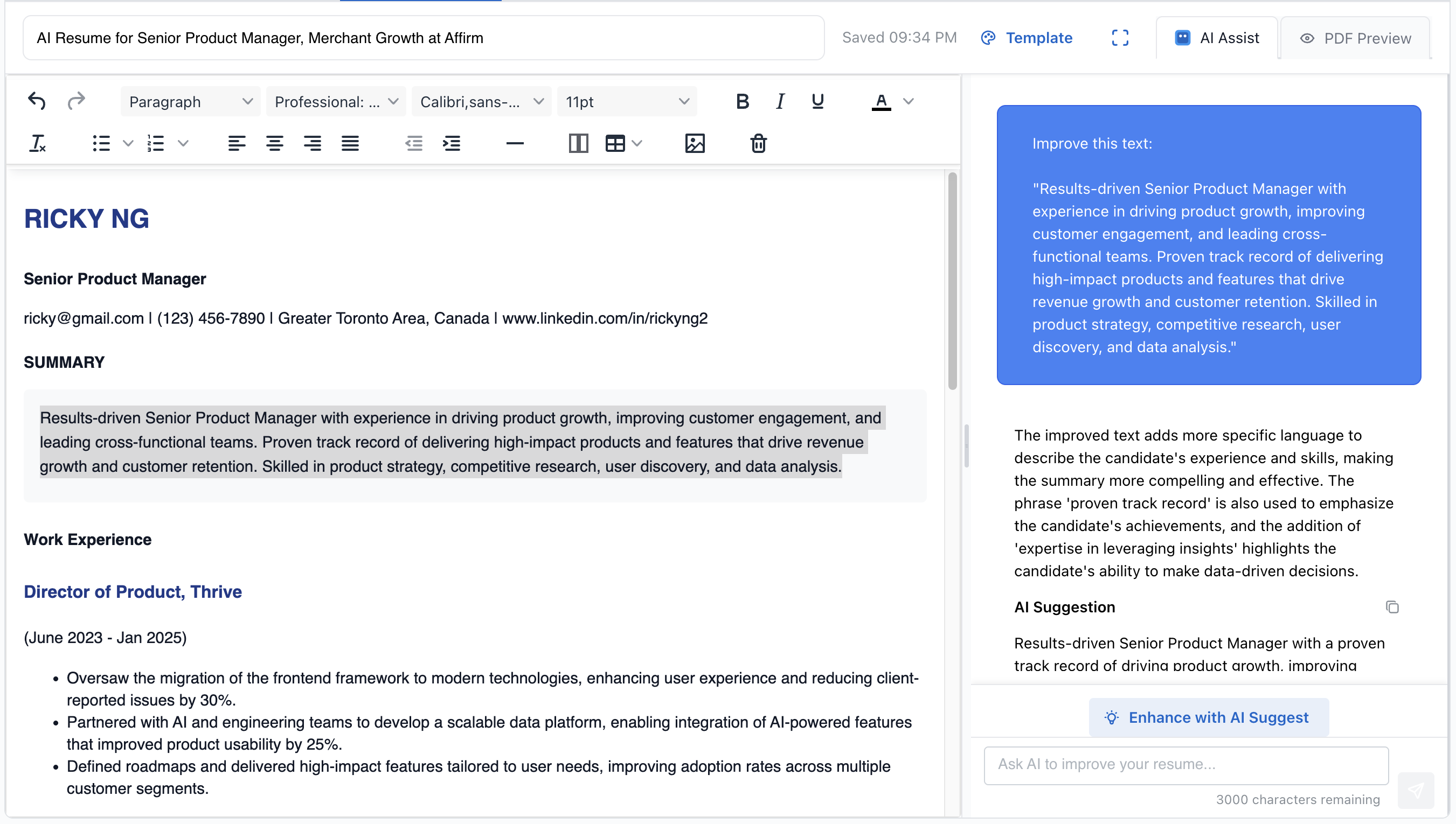Open the two-column layout icon

tap(578, 143)
